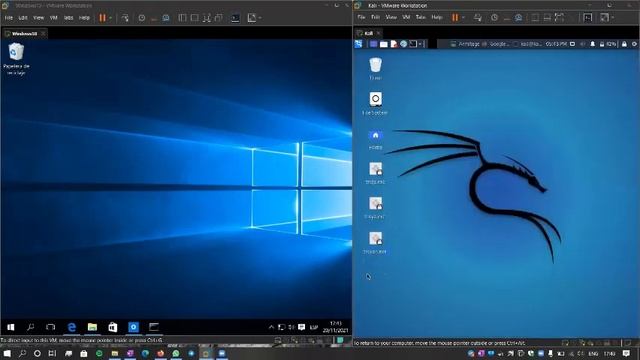Open host taskbar search icon
The height and width of the screenshot is (360, 640).
tap(22, 353)
